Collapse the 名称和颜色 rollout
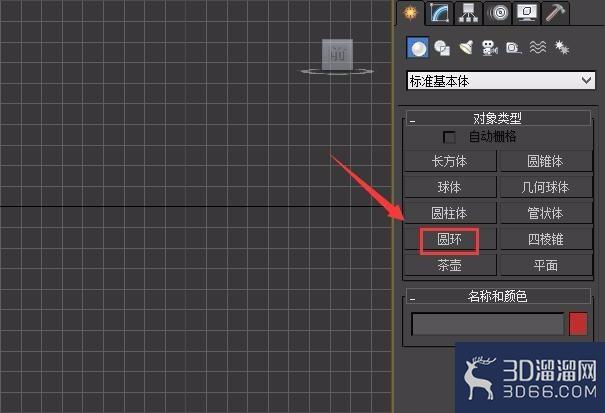The height and width of the screenshot is (413, 605). (498, 296)
